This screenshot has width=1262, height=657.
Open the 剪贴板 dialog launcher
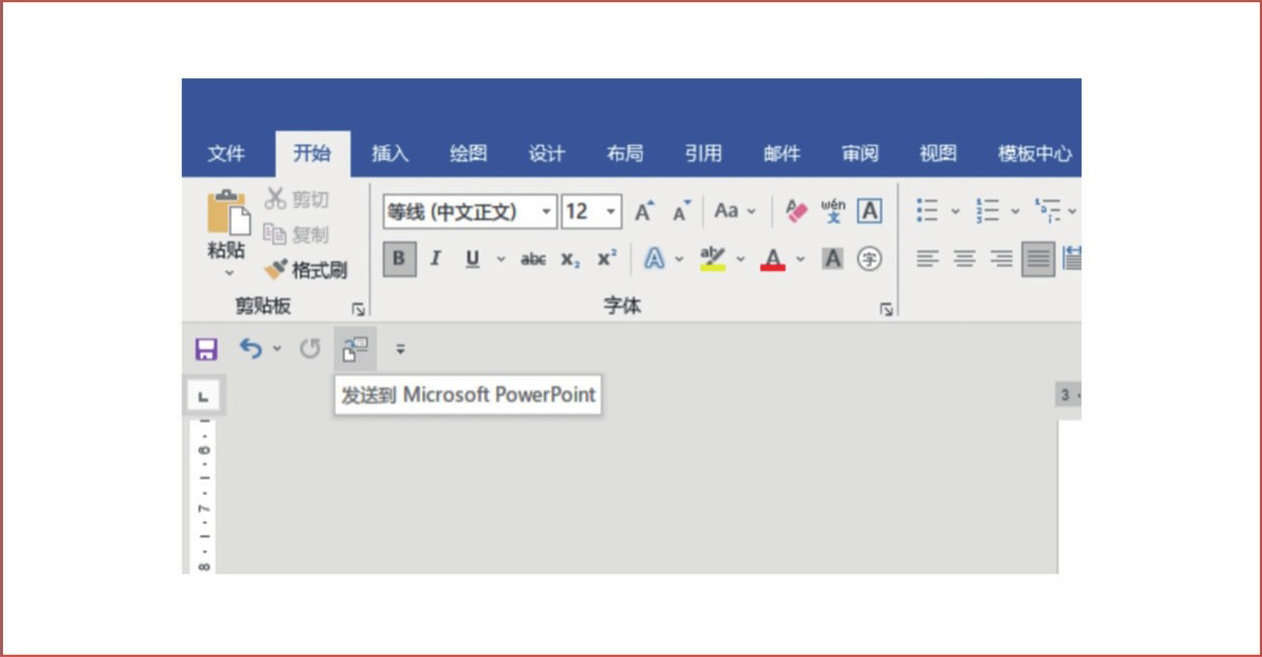tap(358, 309)
